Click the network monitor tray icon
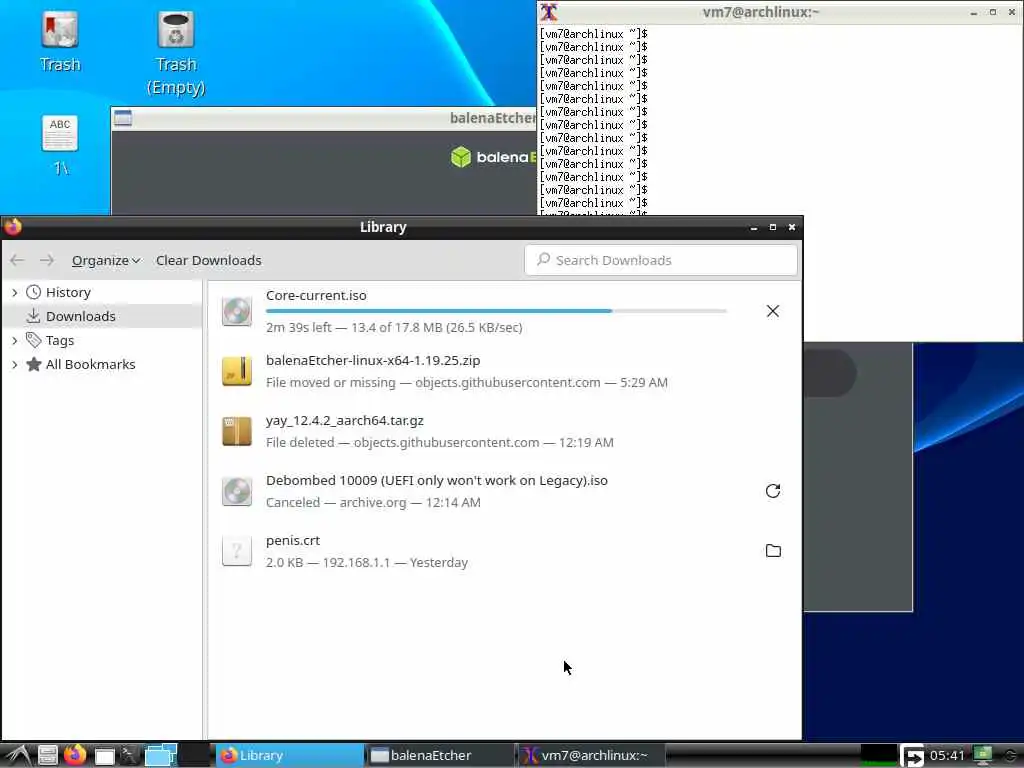Screen dimensions: 1024x768 [982, 756]
